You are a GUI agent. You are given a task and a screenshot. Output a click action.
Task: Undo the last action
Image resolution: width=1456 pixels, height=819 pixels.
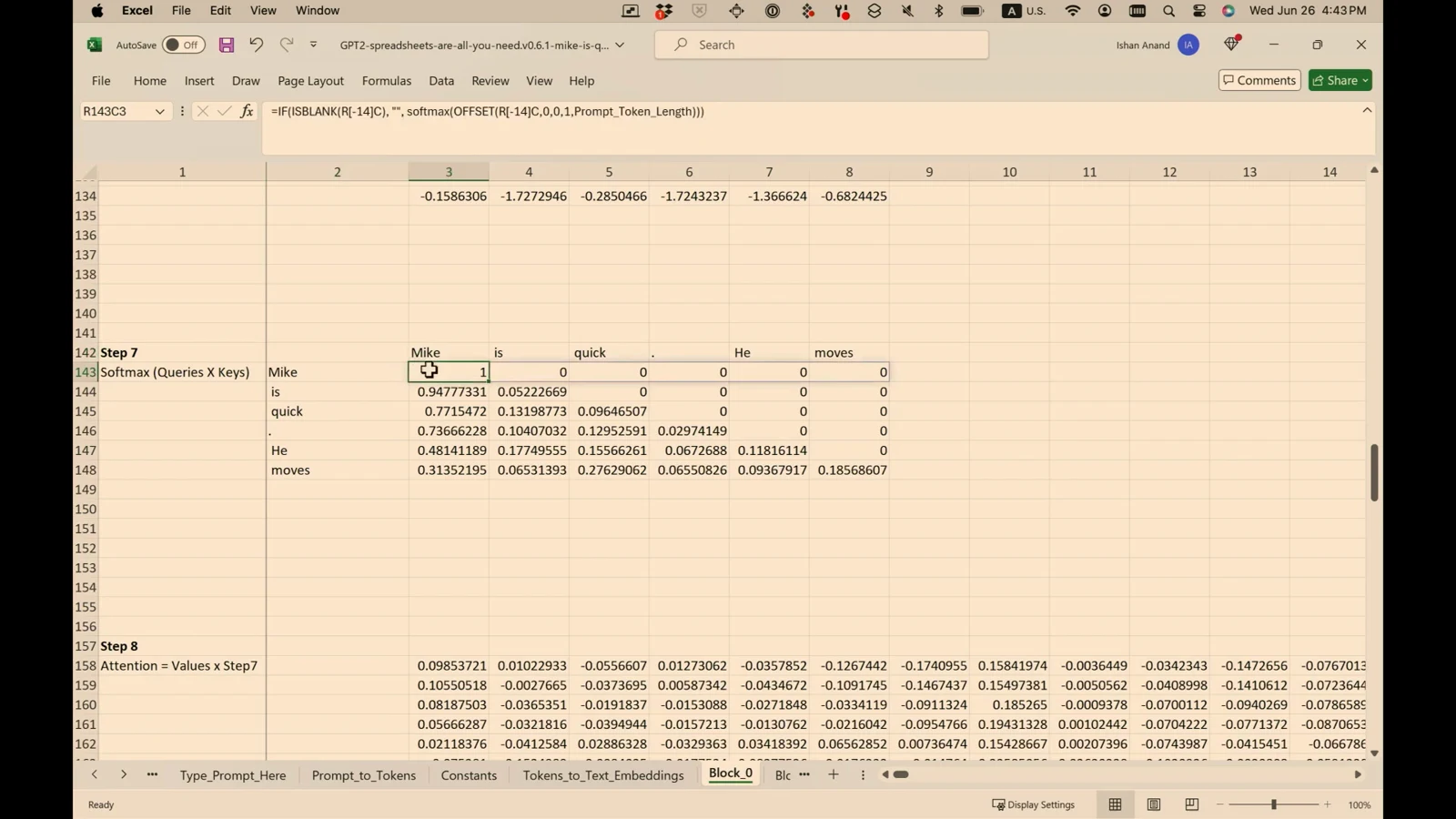[x=257, y=45]
